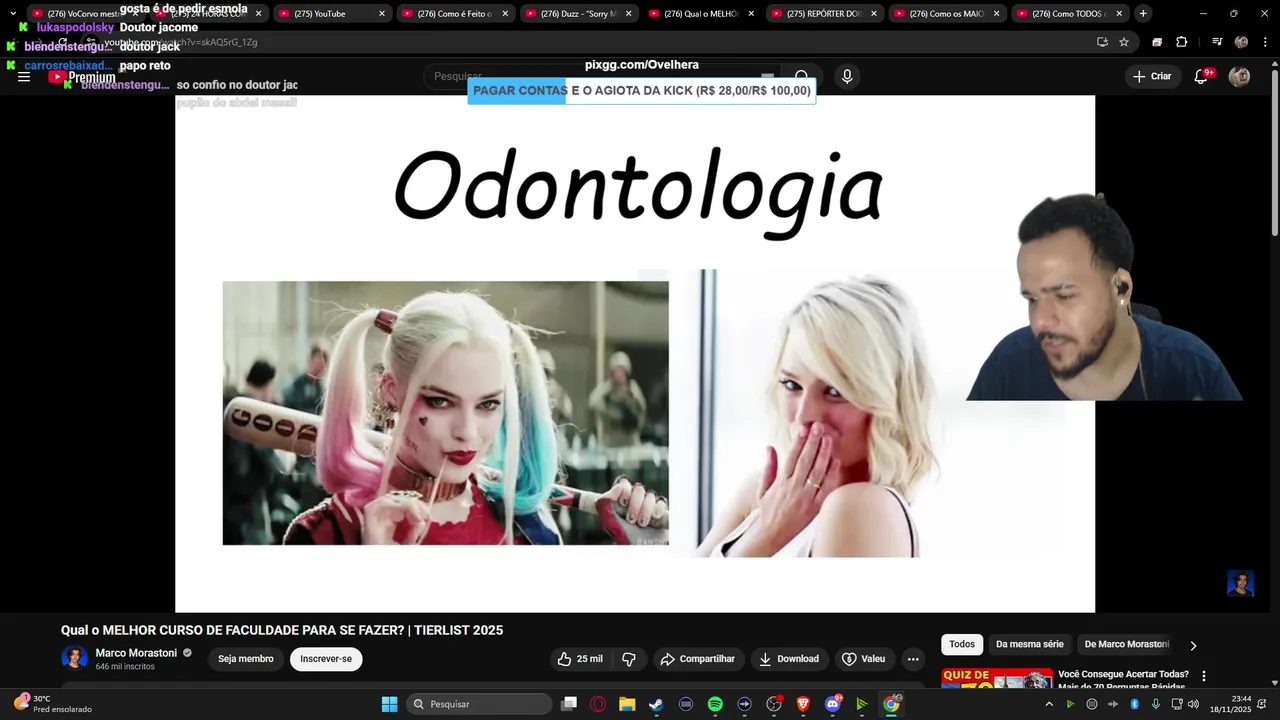This screenshot has height=720, width=1280.
Task: Open the YouTube hamburger guide menu
Action: (23, 77)
